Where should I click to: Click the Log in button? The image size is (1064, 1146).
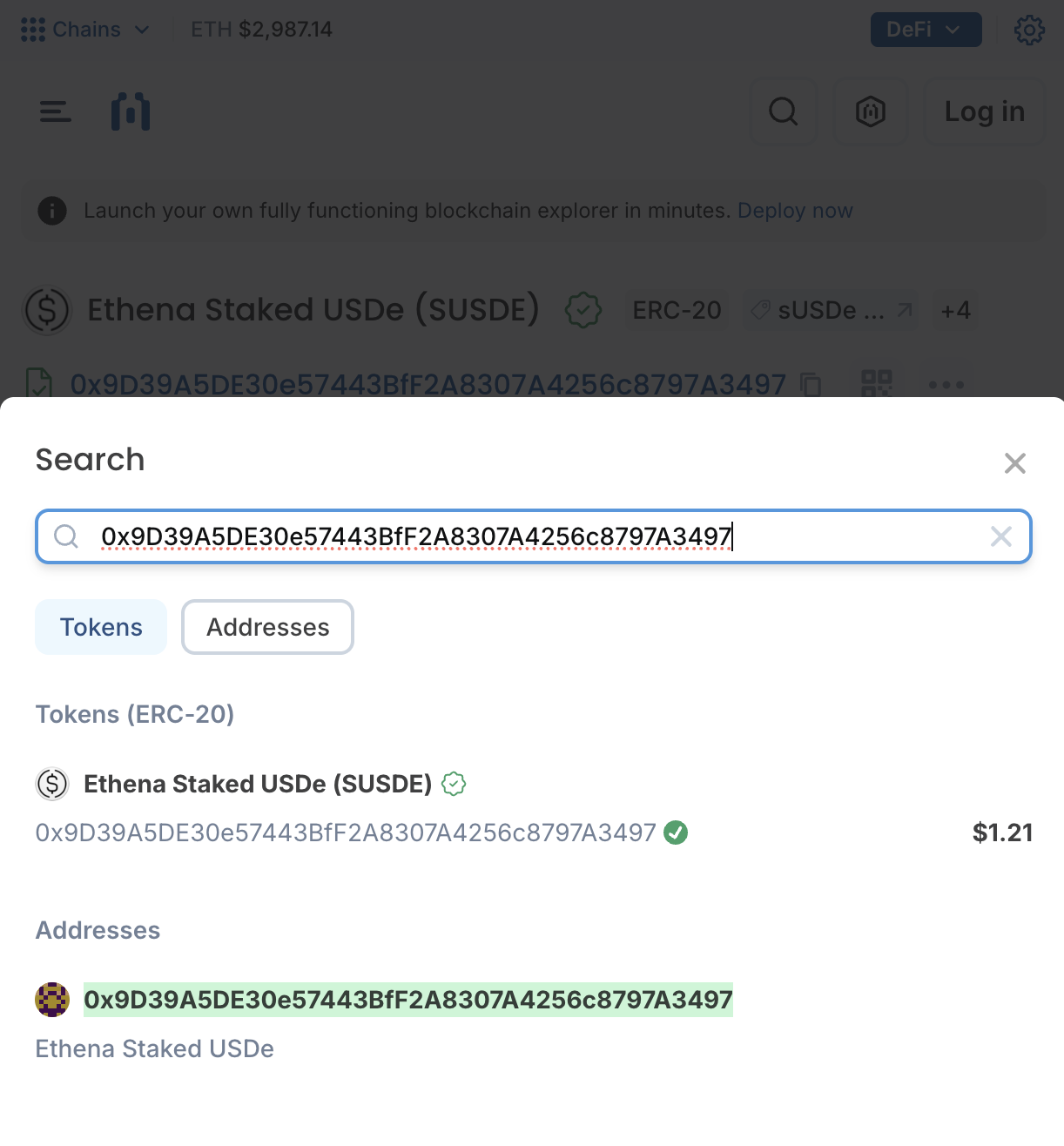tap(984, 111)
